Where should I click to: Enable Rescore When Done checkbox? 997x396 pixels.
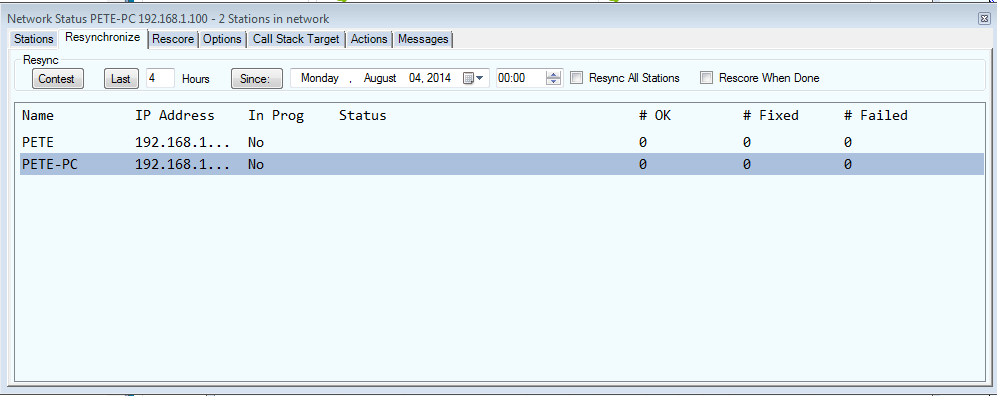click(x=706, y=78)
